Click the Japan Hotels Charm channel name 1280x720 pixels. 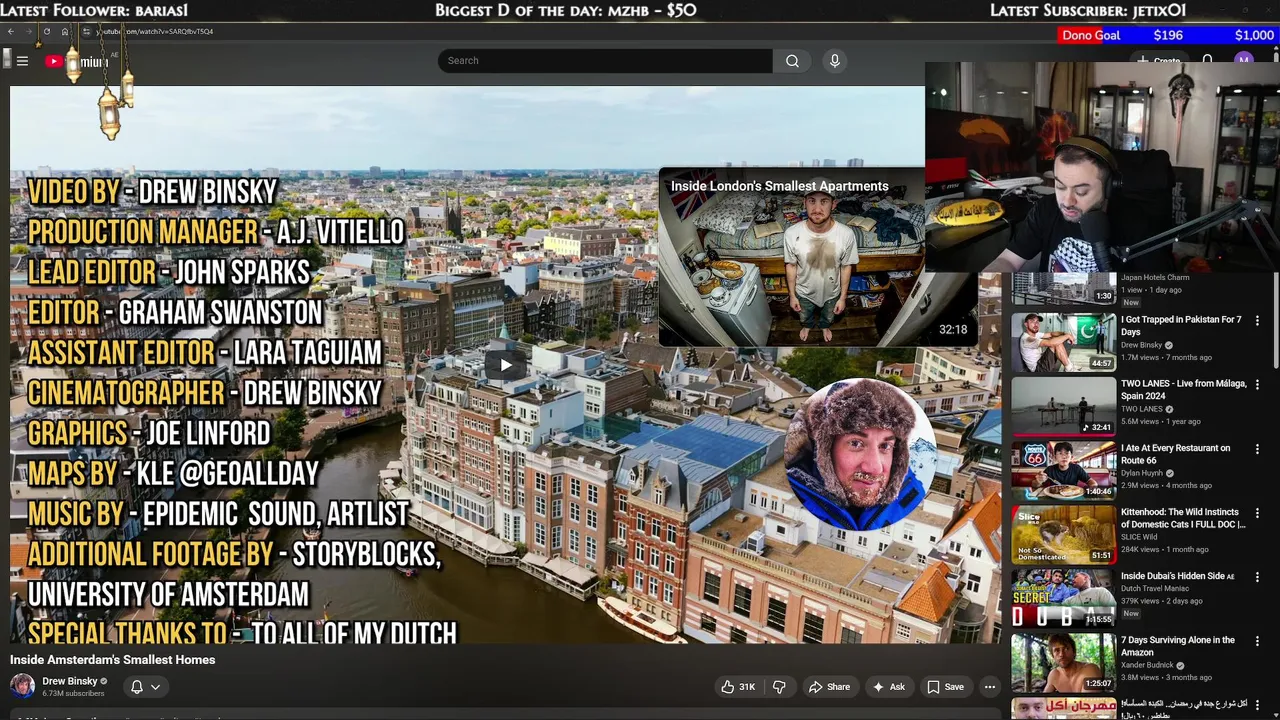point(1155,278)
